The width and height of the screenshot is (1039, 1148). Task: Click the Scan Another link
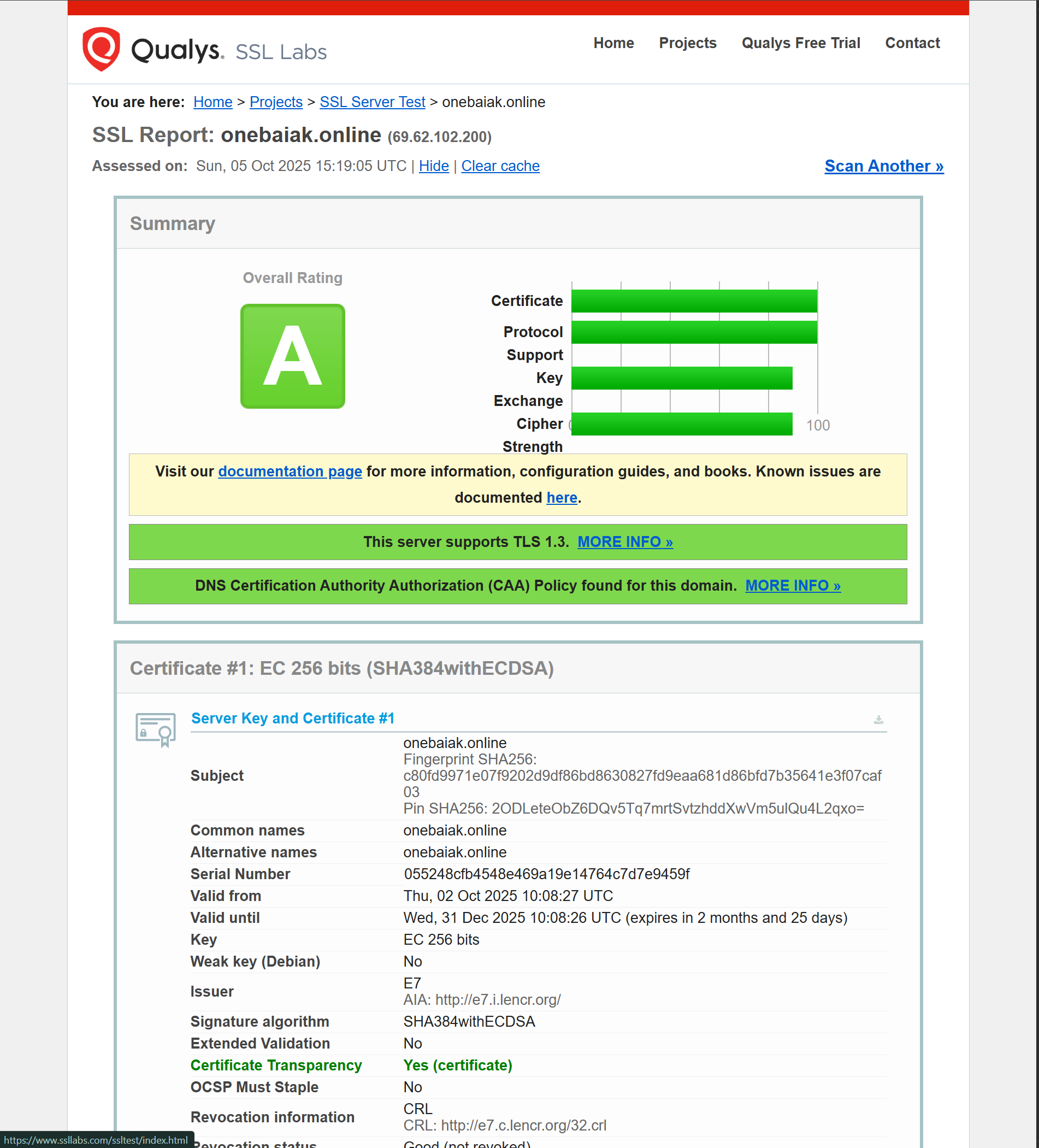(x=883, y=166)
